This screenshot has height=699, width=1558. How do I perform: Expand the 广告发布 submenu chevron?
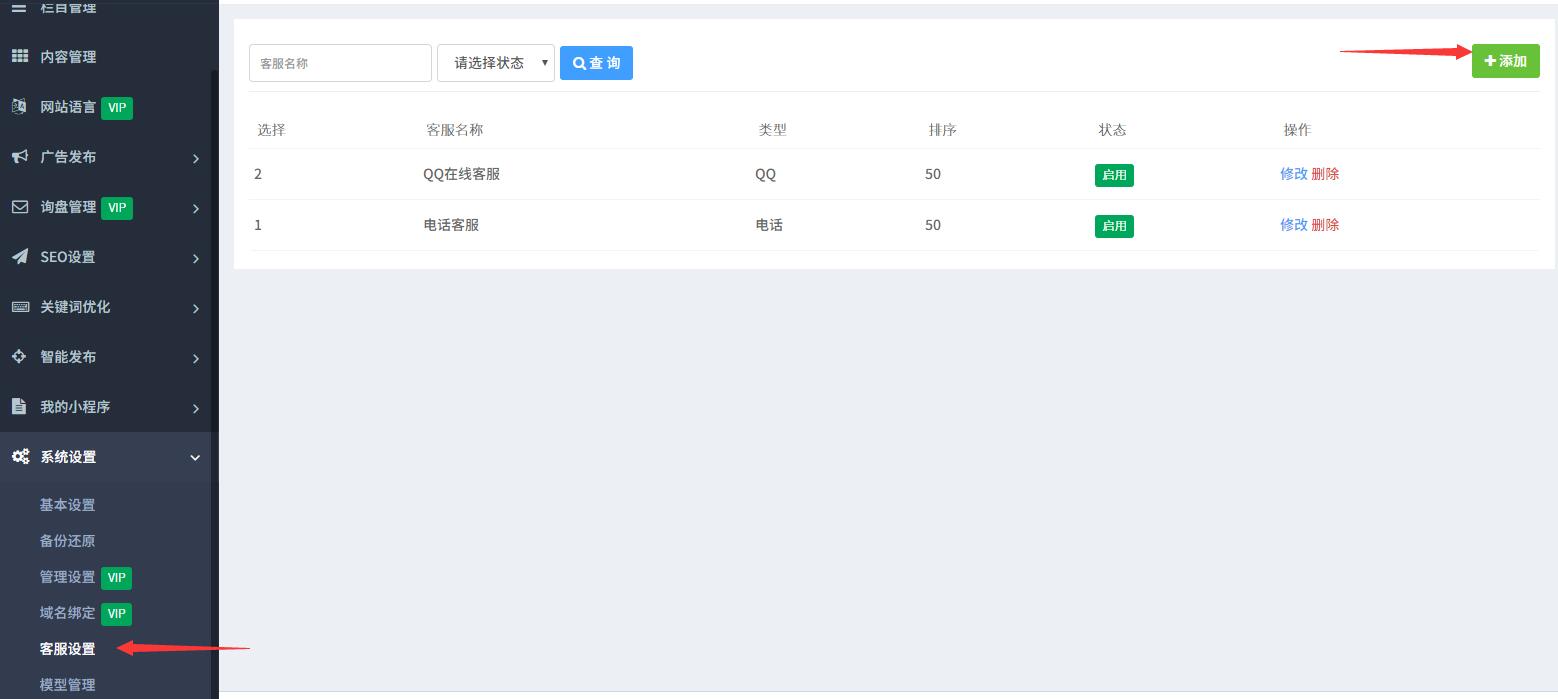point(196,158)
